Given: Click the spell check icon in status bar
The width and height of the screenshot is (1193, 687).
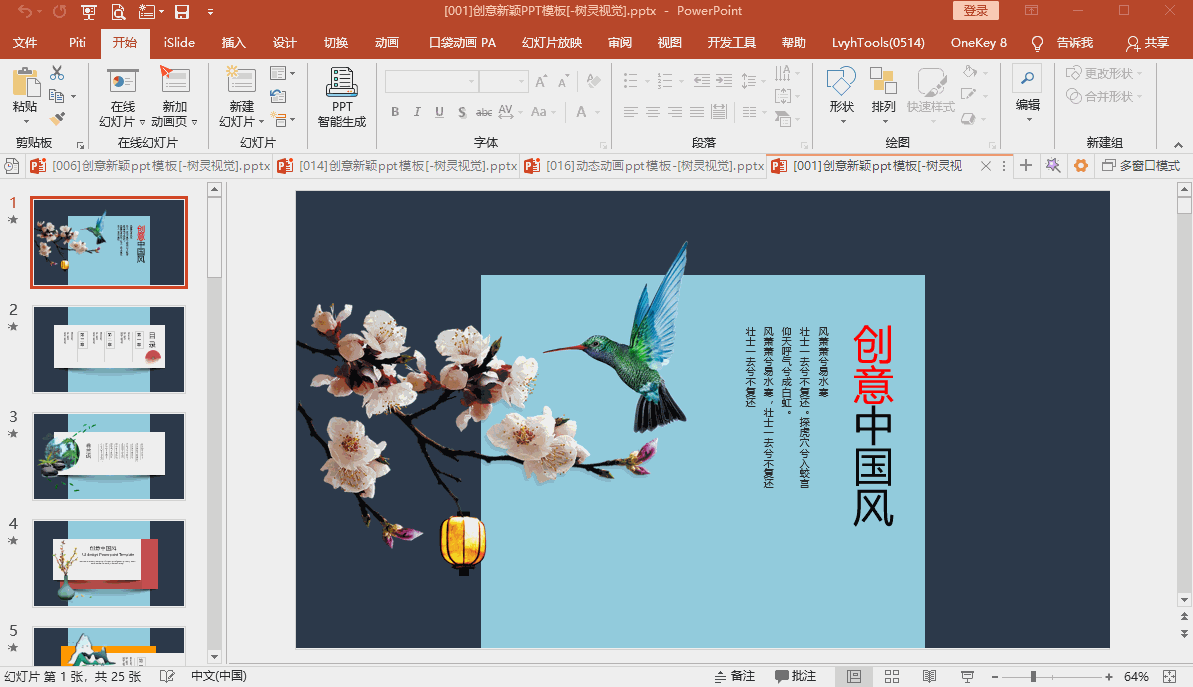Looking at the screenshot, I should point(167,676).
